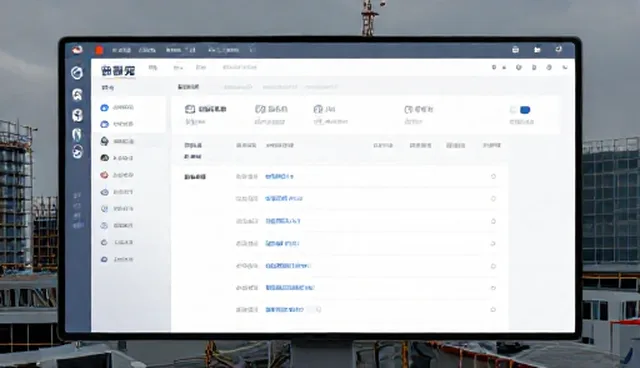The width and height of the screenshot is (640, 368).
Task: Click the printer icon in the dark top bar
Action: coord(516,50)
